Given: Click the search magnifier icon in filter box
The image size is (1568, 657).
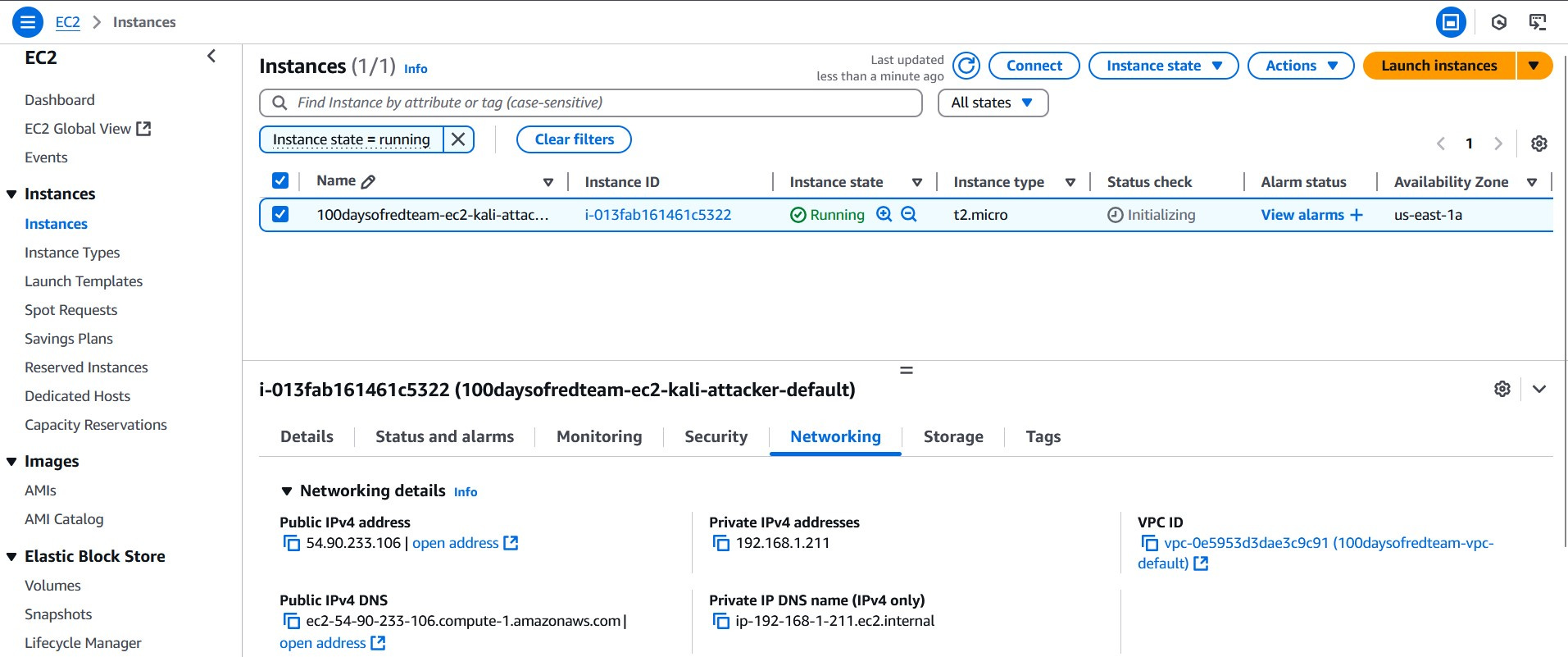Looking at the screenshot, I should pyautogui.click(x=280, y=103).
